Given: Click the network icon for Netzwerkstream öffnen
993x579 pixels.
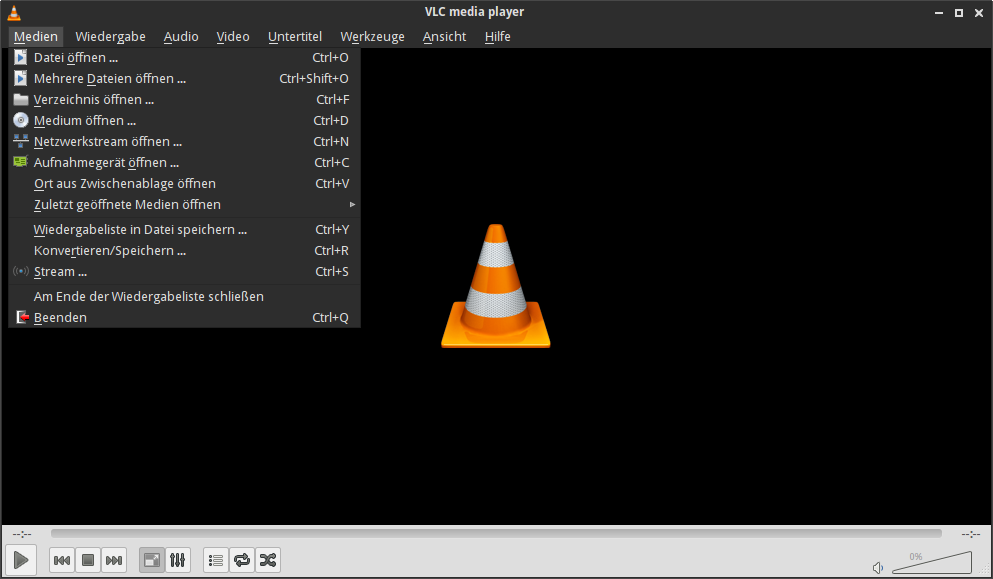Looking at the screenshot, I should point(21,141).
